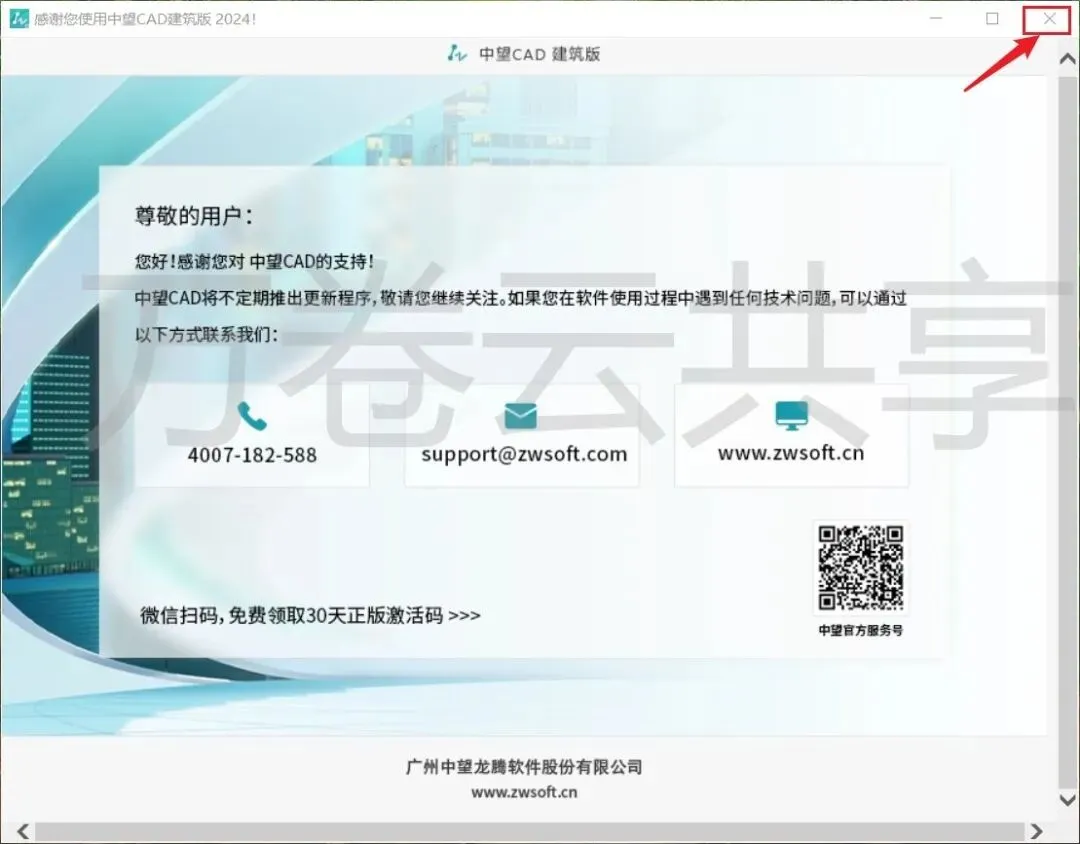Close the ZWCAD thank-you window
1080x844 pixels.
(1049, 19)
